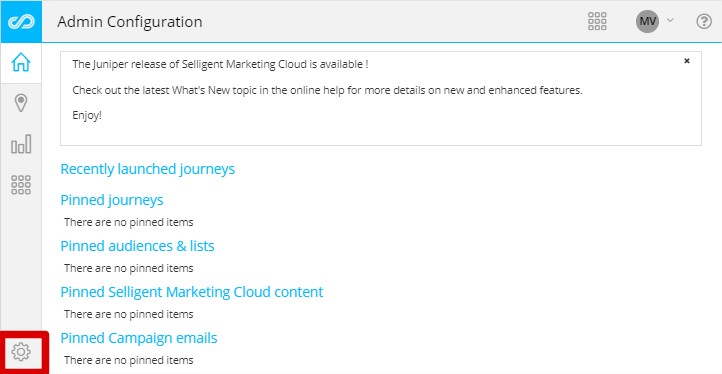This screenshot has height=374, width=722.
Task: Click the Admin Configuration page title
Action: pos(130,22)
